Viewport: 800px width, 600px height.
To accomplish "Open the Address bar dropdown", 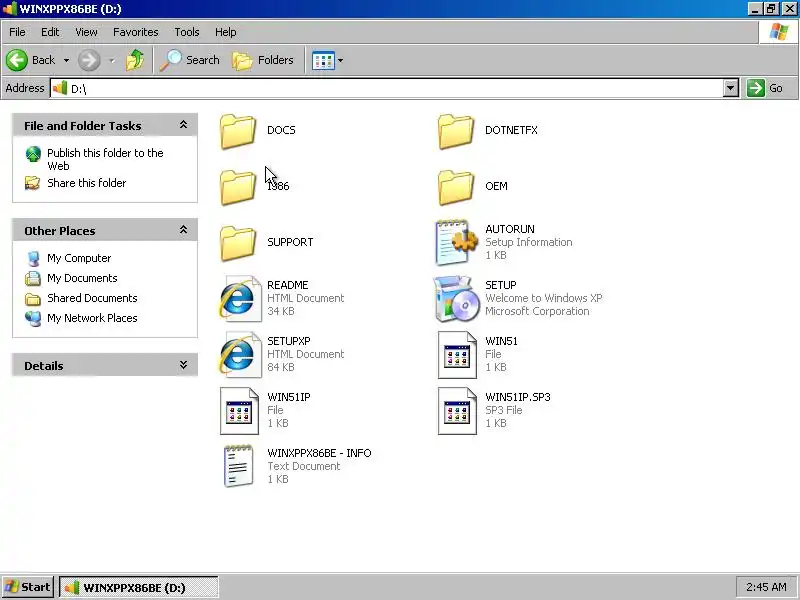I will pos(731,88).
